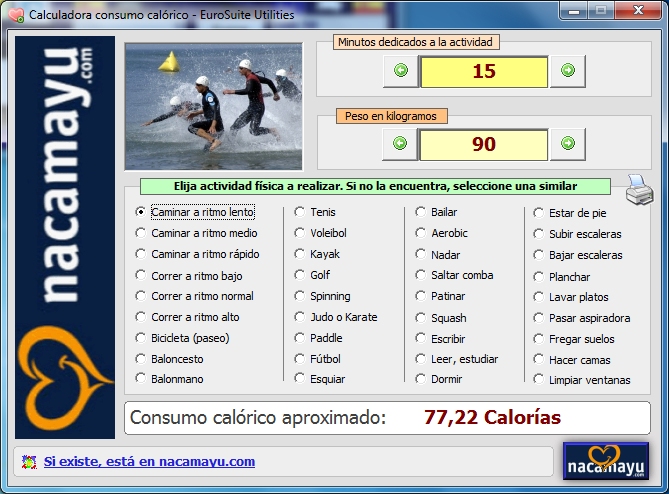Click the triathlon swimmers photo
The image size is (669, 494).
[213, 105]
